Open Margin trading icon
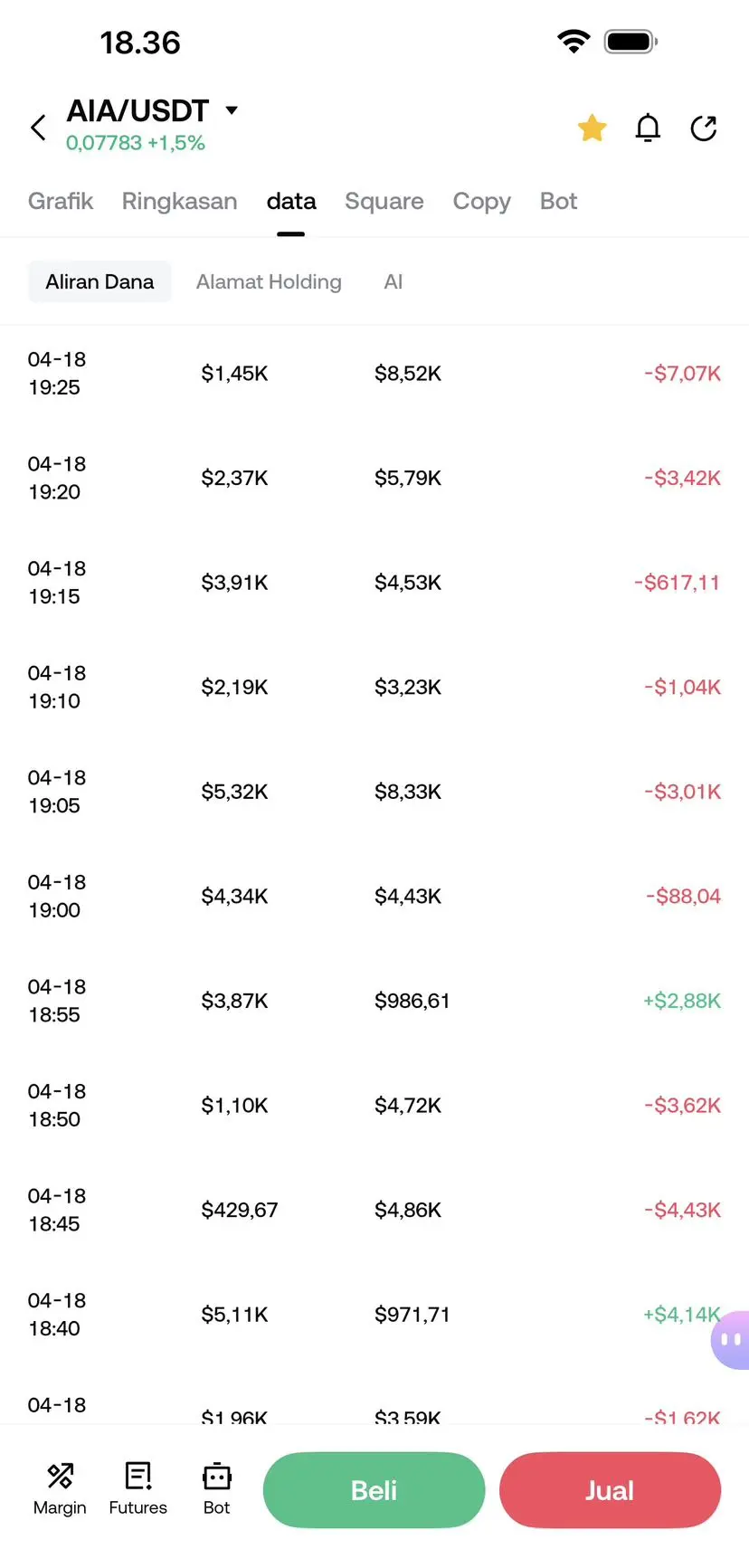The height and width of the screenshot is (1568, 749). click(x=60, y=1488)
